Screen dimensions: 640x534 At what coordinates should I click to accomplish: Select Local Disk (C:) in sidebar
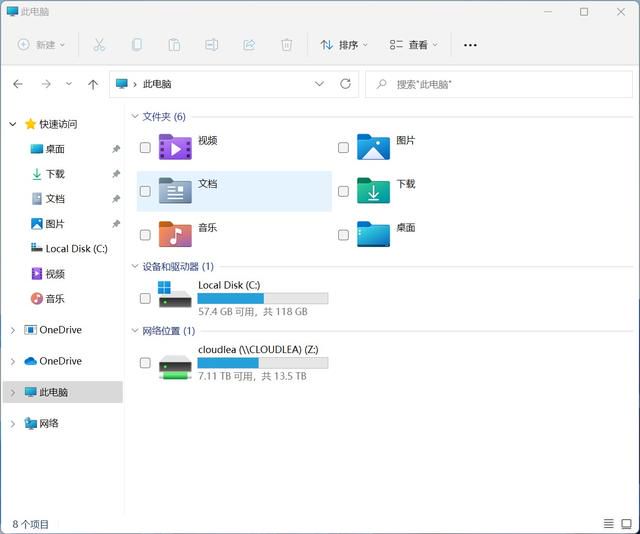pyautogui.click(x=76, y=249)
